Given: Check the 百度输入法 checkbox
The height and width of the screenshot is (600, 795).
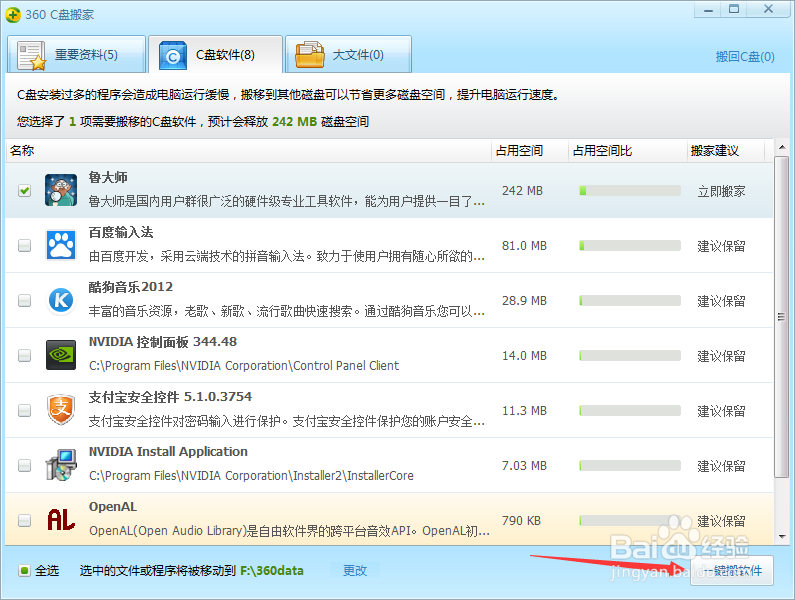Looking at the screenshot, I should coord(24,245).
